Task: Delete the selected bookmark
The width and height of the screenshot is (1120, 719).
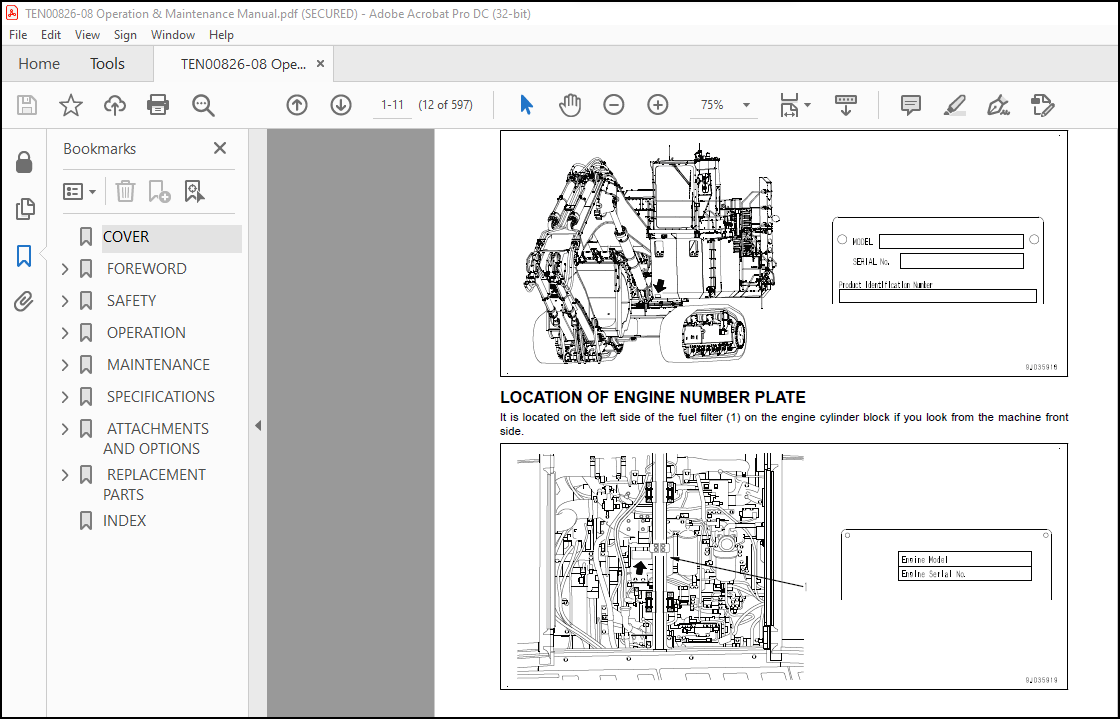Action: tap(125, 191)
